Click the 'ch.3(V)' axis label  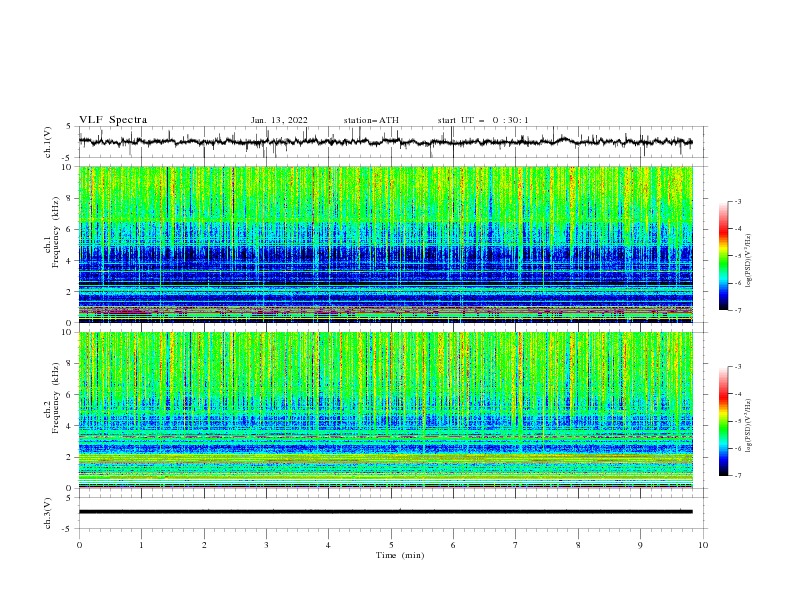tap(48, 513)
